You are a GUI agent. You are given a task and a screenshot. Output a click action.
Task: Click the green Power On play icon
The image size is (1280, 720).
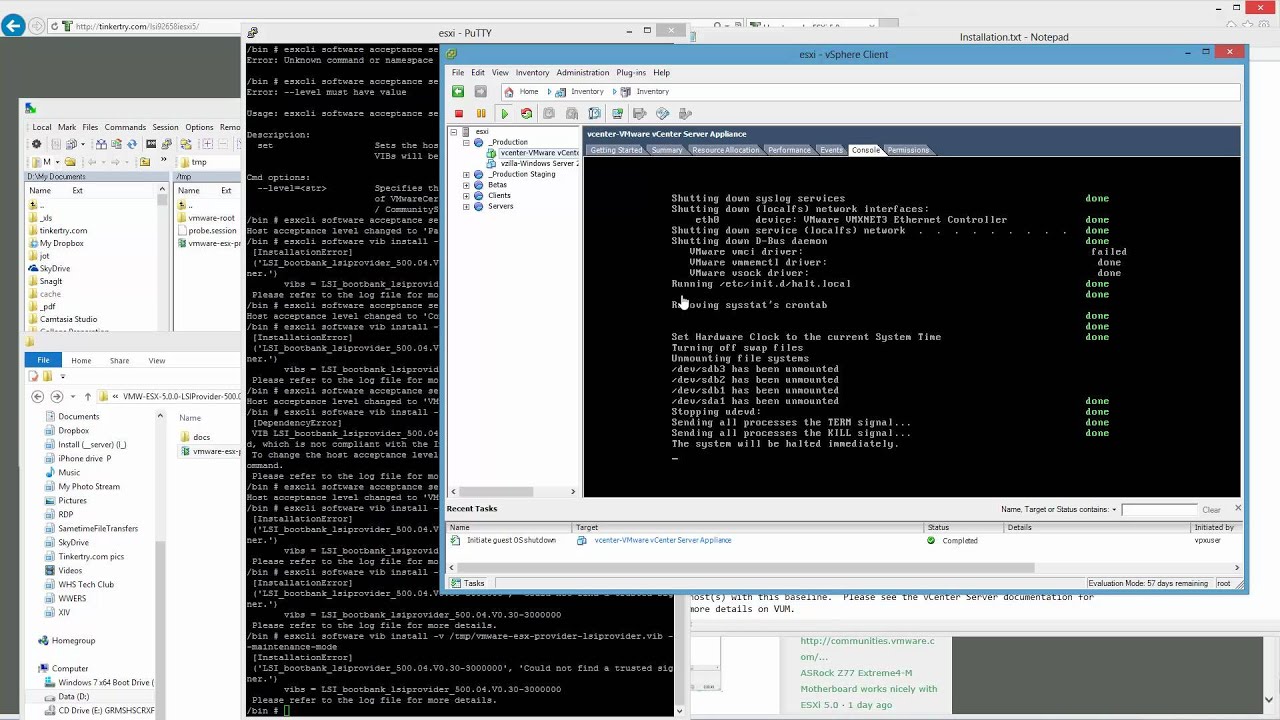(504, 114)
